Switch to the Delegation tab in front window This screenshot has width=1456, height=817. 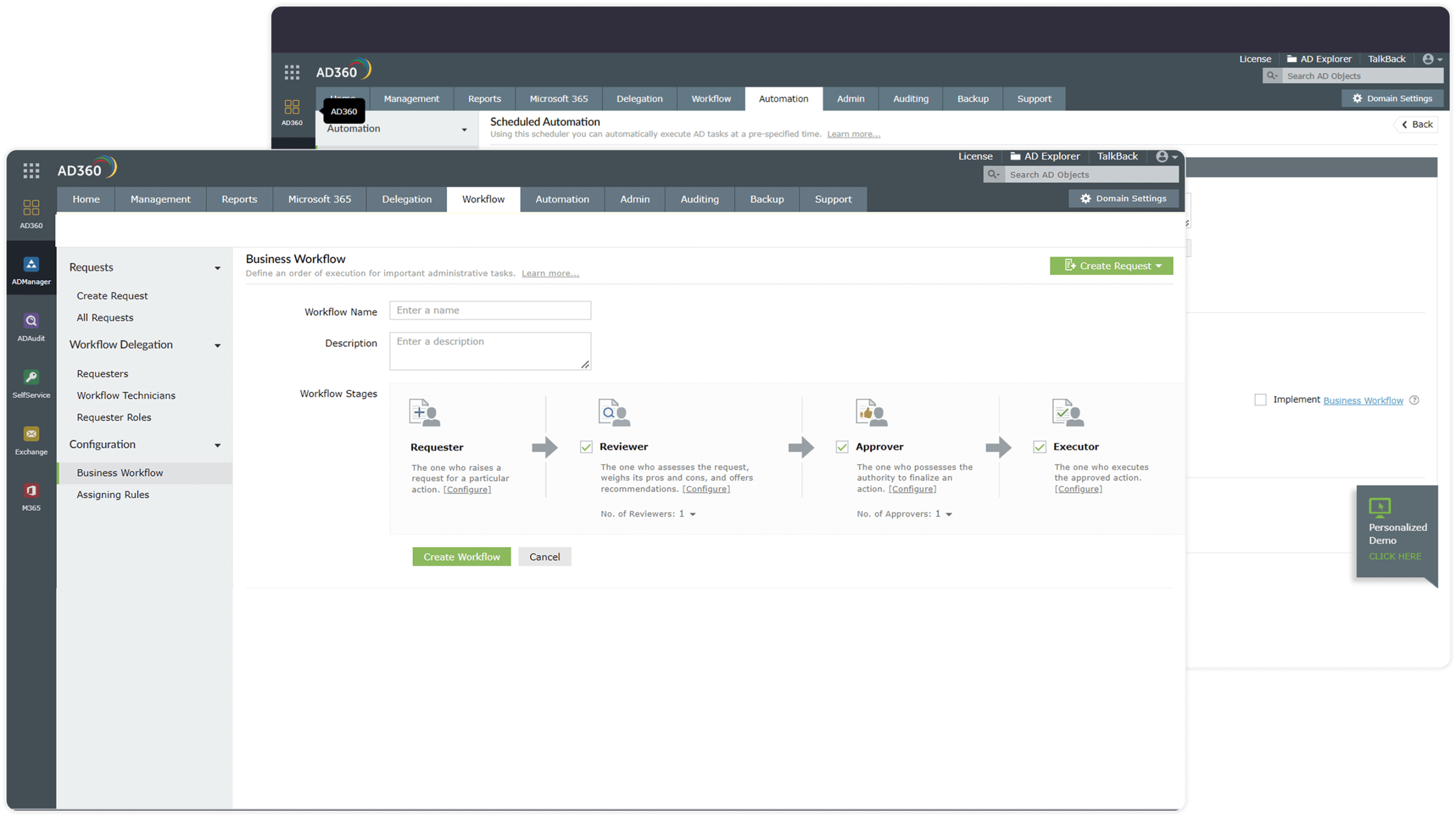407,199
